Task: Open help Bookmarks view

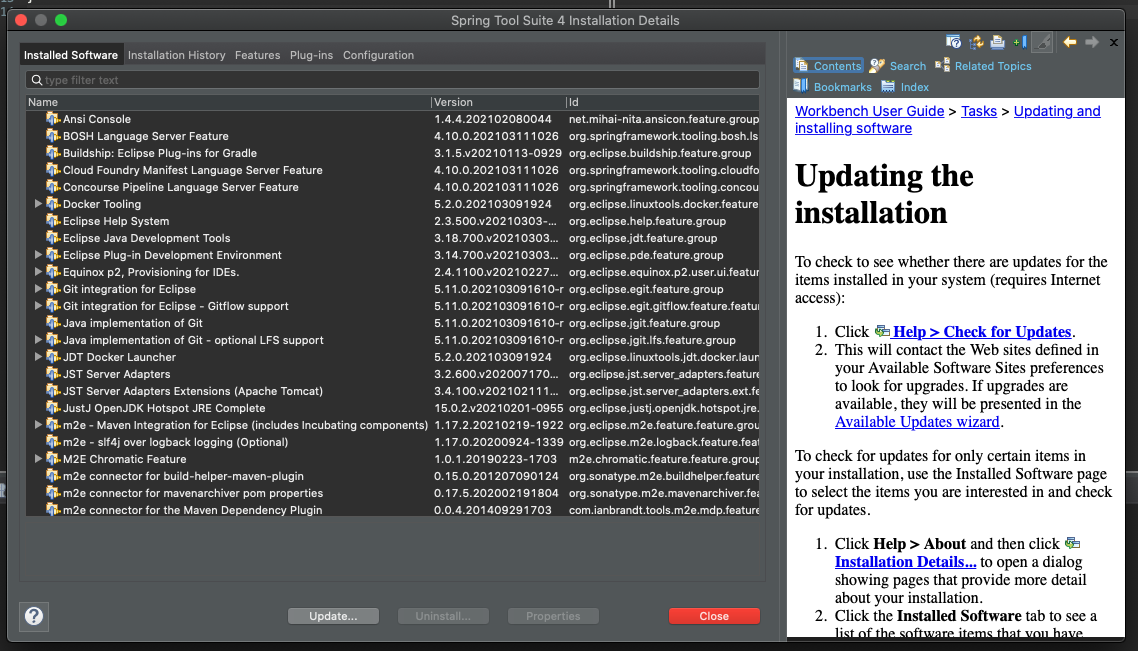Action: pyautogui.click(x=832, y=87)
